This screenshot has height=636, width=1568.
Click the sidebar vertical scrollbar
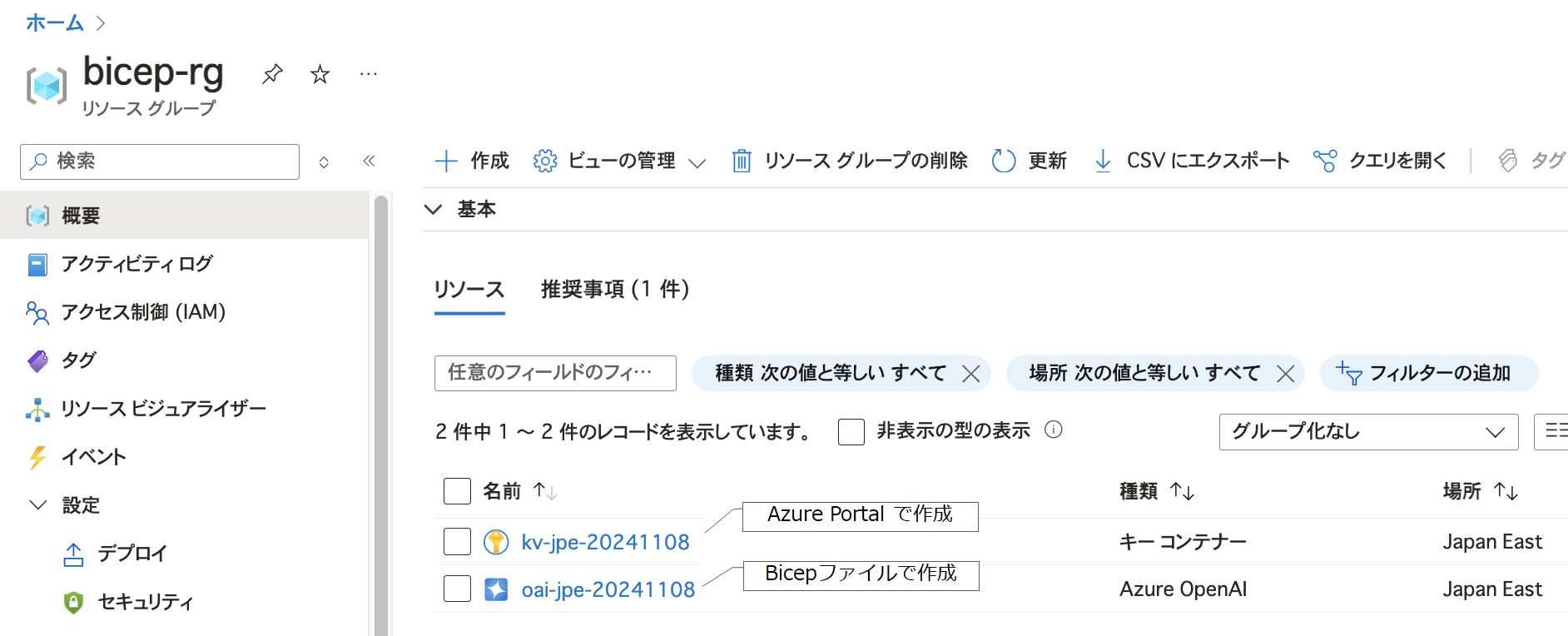tap(381, 416)
